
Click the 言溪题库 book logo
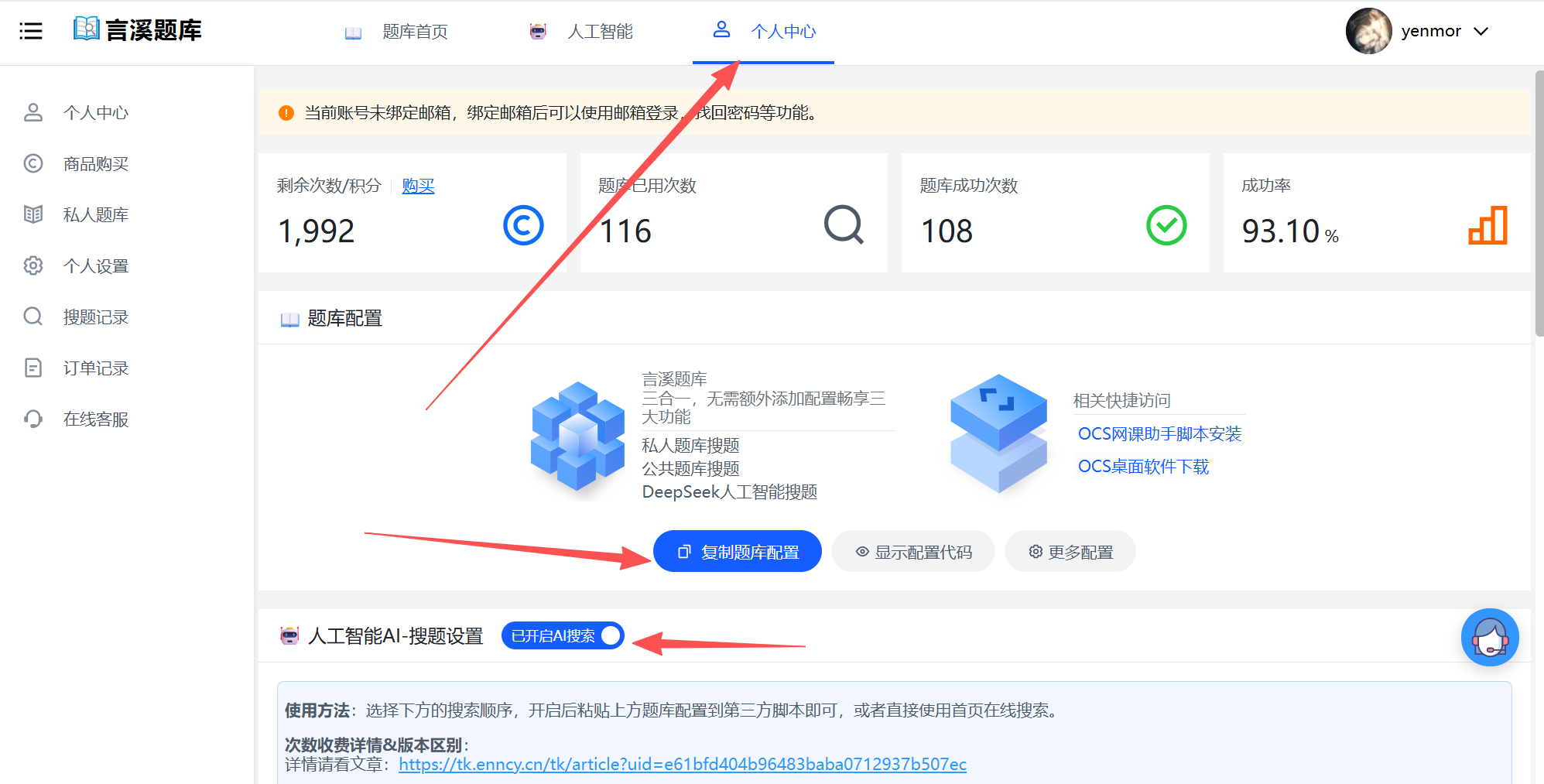(x=87, y=29)
